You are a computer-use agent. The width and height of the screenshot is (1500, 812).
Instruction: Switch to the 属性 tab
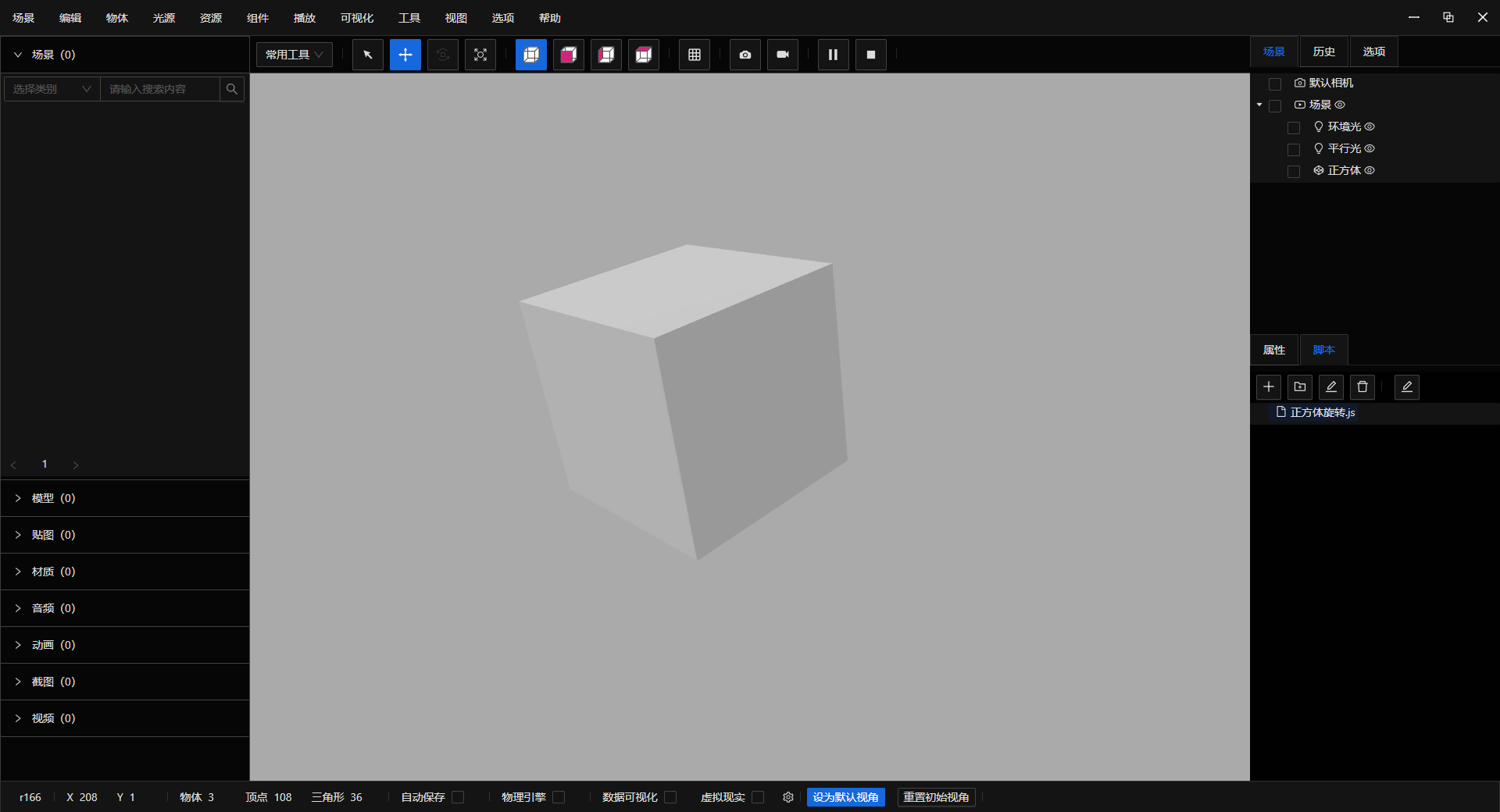pyautogui.click(x=1274, y=350)
